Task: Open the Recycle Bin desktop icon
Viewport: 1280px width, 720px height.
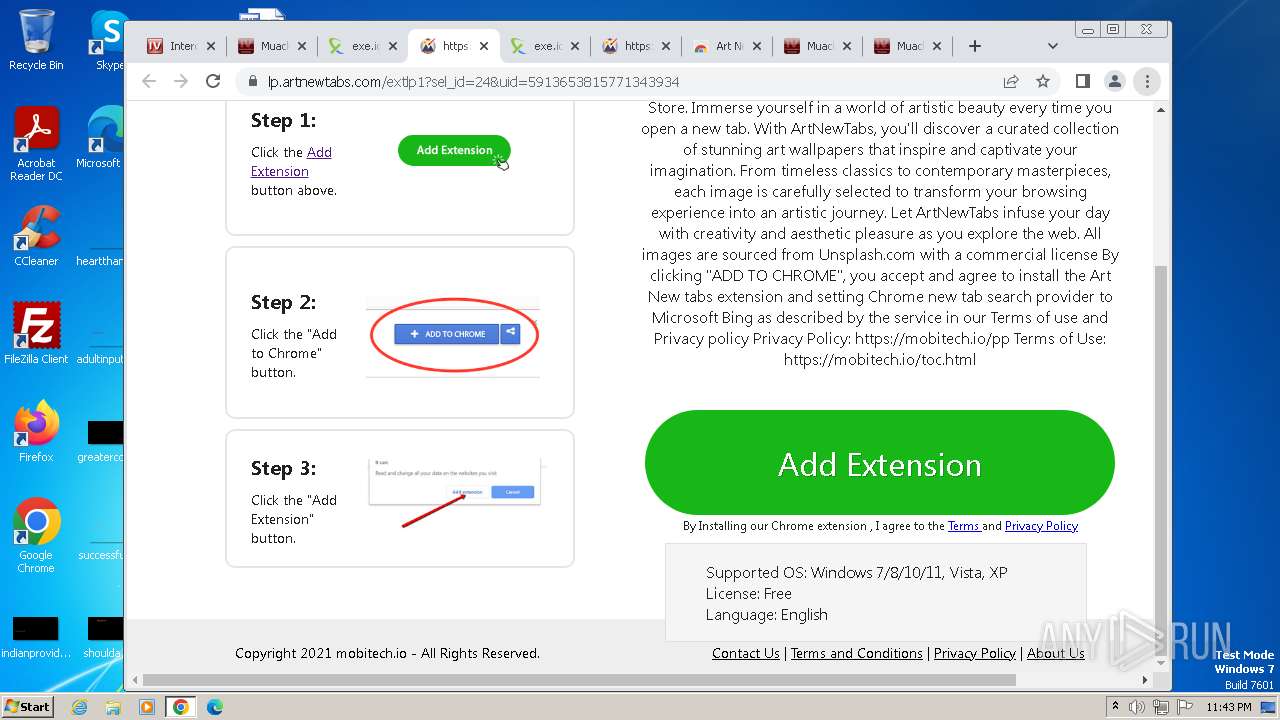Action: tap(36, 40)
